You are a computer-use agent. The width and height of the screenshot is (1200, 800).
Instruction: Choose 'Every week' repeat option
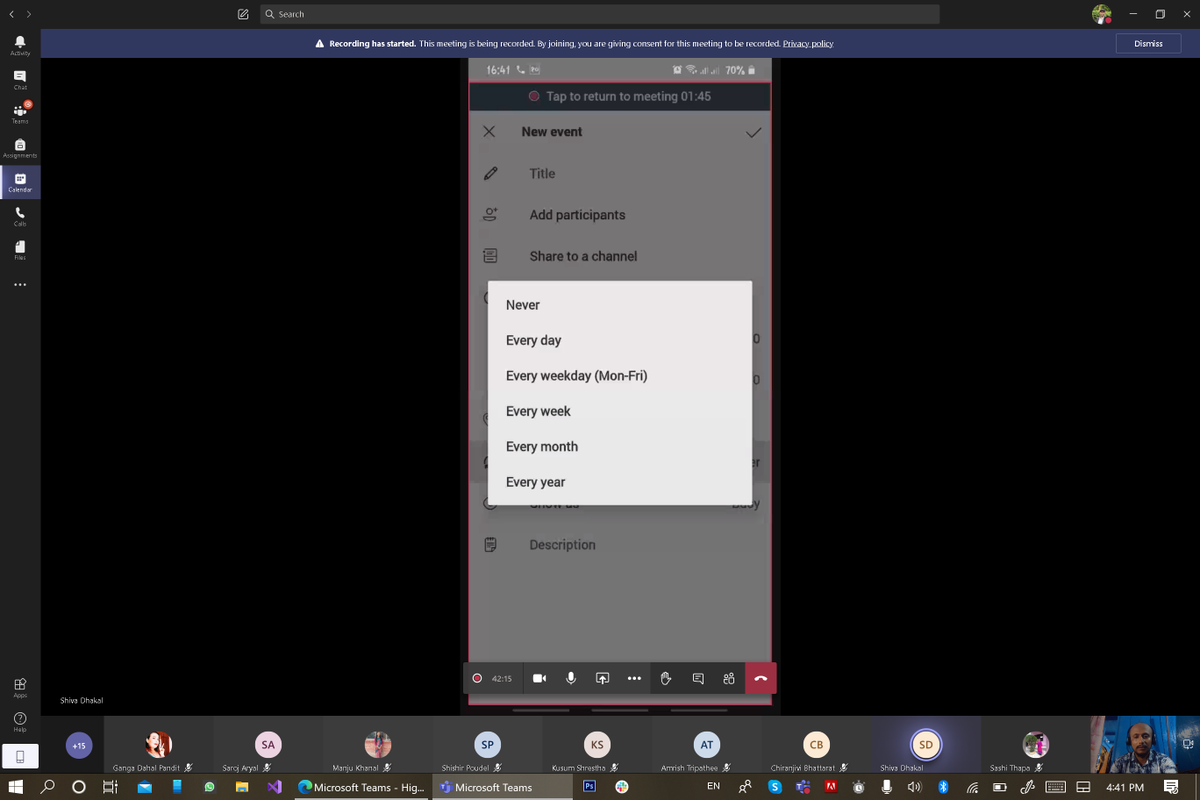620,411
